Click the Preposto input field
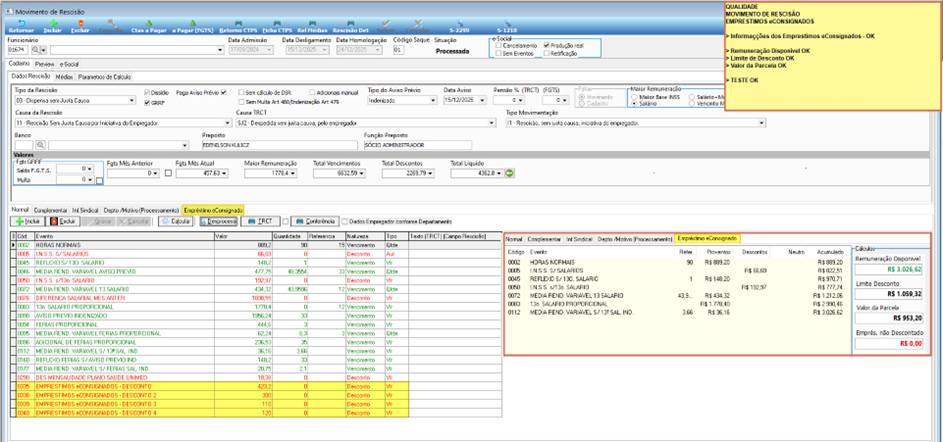The width and height of the screenshot is (943, 442). [x=279, y=146]
